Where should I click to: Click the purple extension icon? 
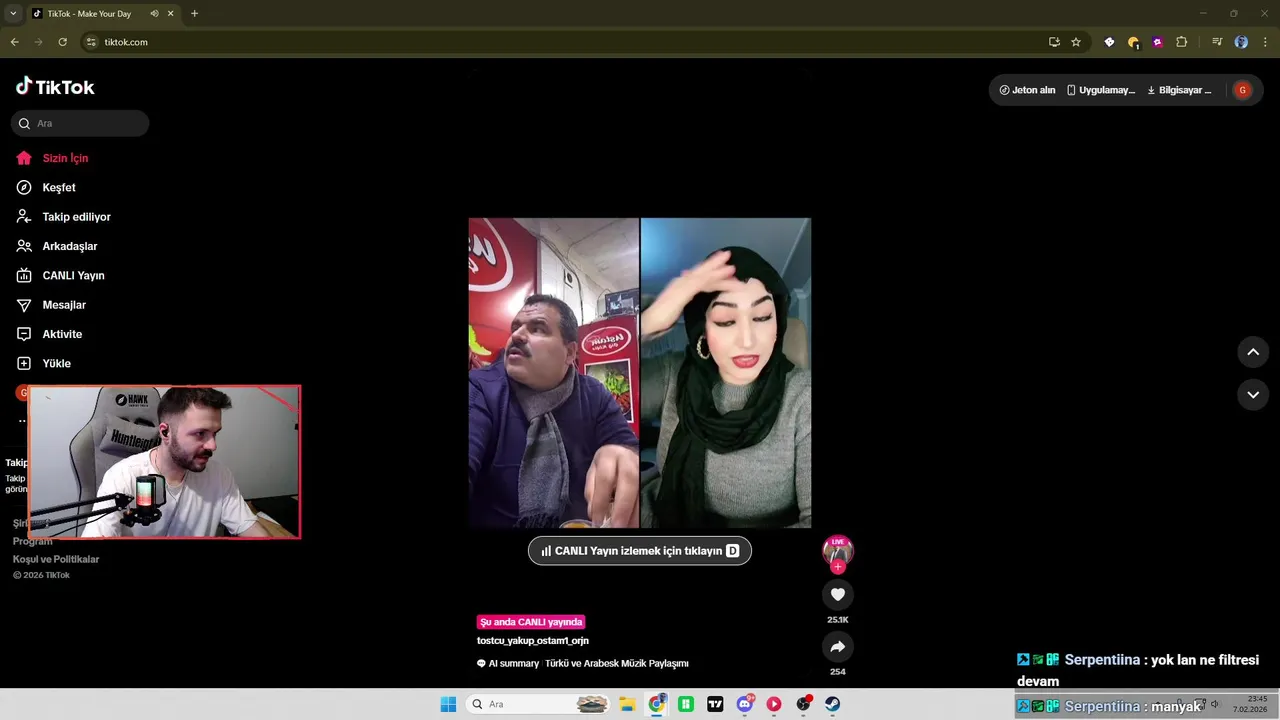click(x=1158, y=42)
